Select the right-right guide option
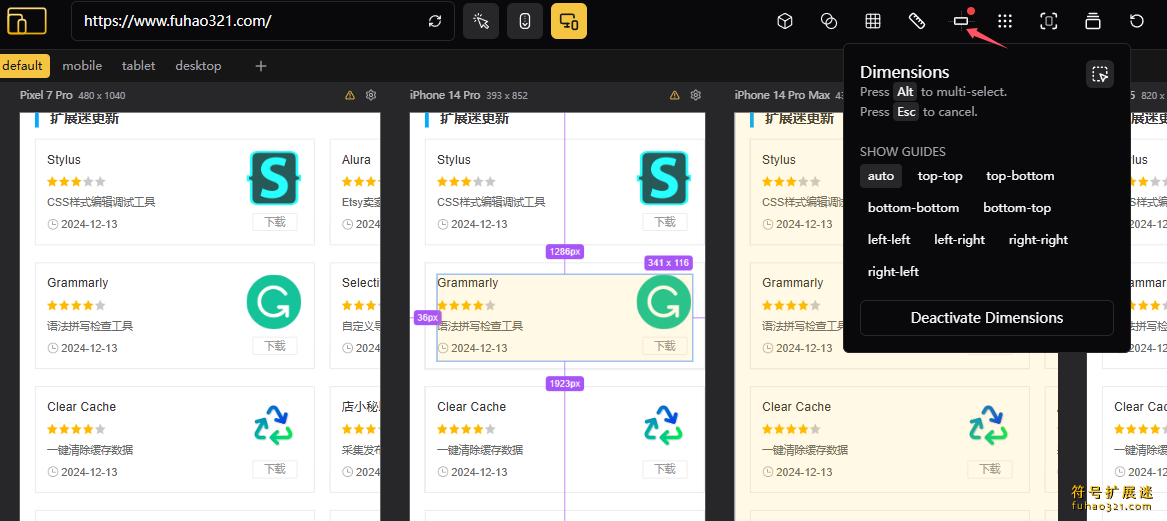 1038,240
